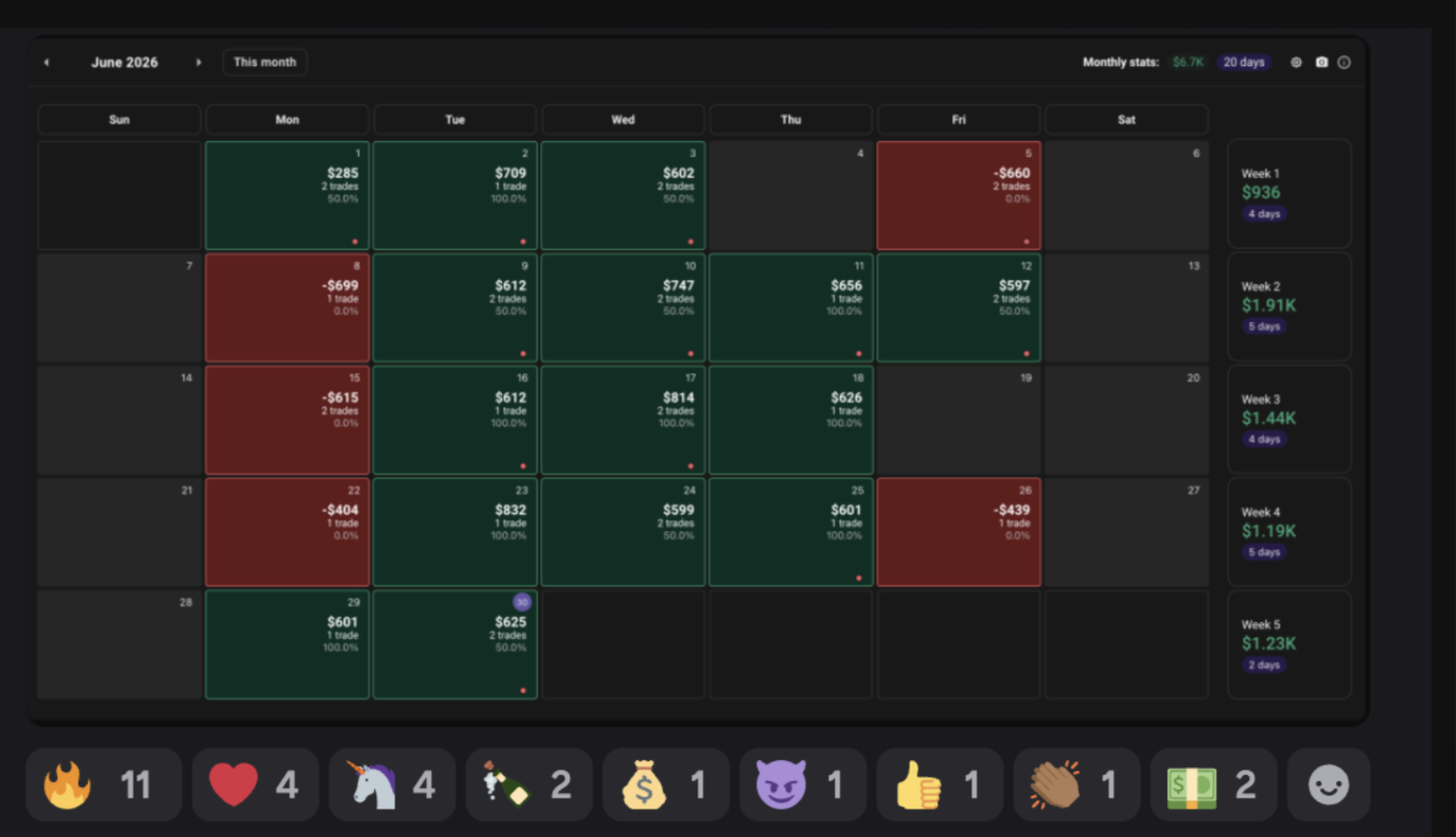Select the Week 1 summary $936
Image resolution: width=1456 pixels, height=837 pixels.
click(1289, 193)
